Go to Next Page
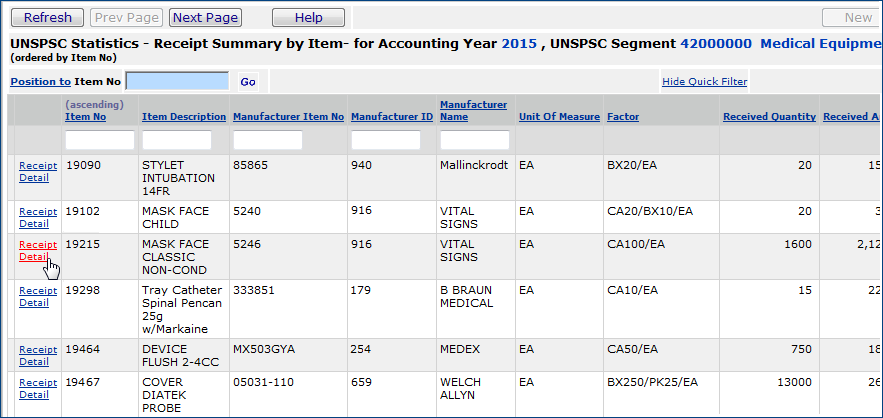 [206, 18]
